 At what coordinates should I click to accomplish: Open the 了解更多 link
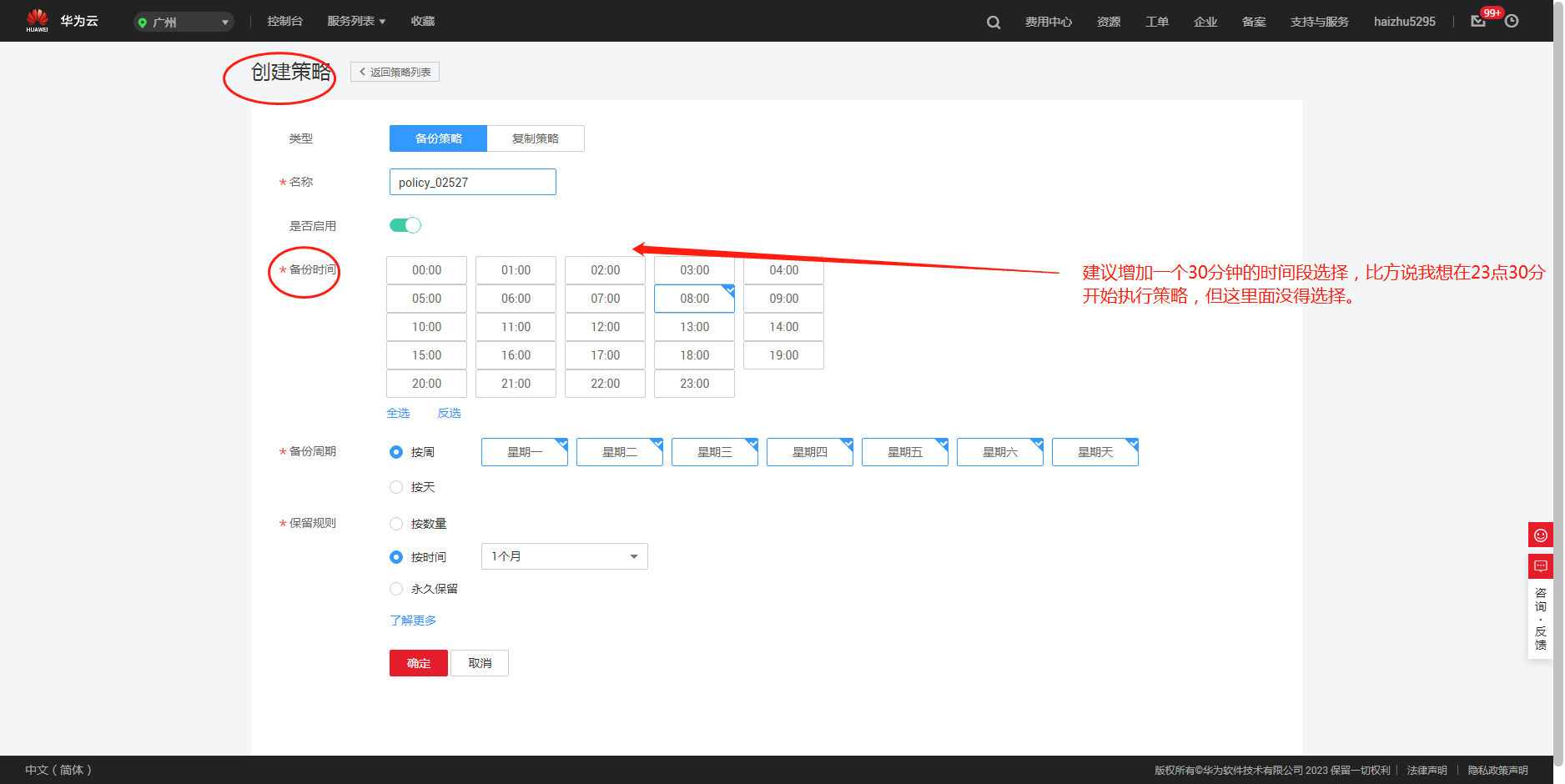(x=413, y=621)
